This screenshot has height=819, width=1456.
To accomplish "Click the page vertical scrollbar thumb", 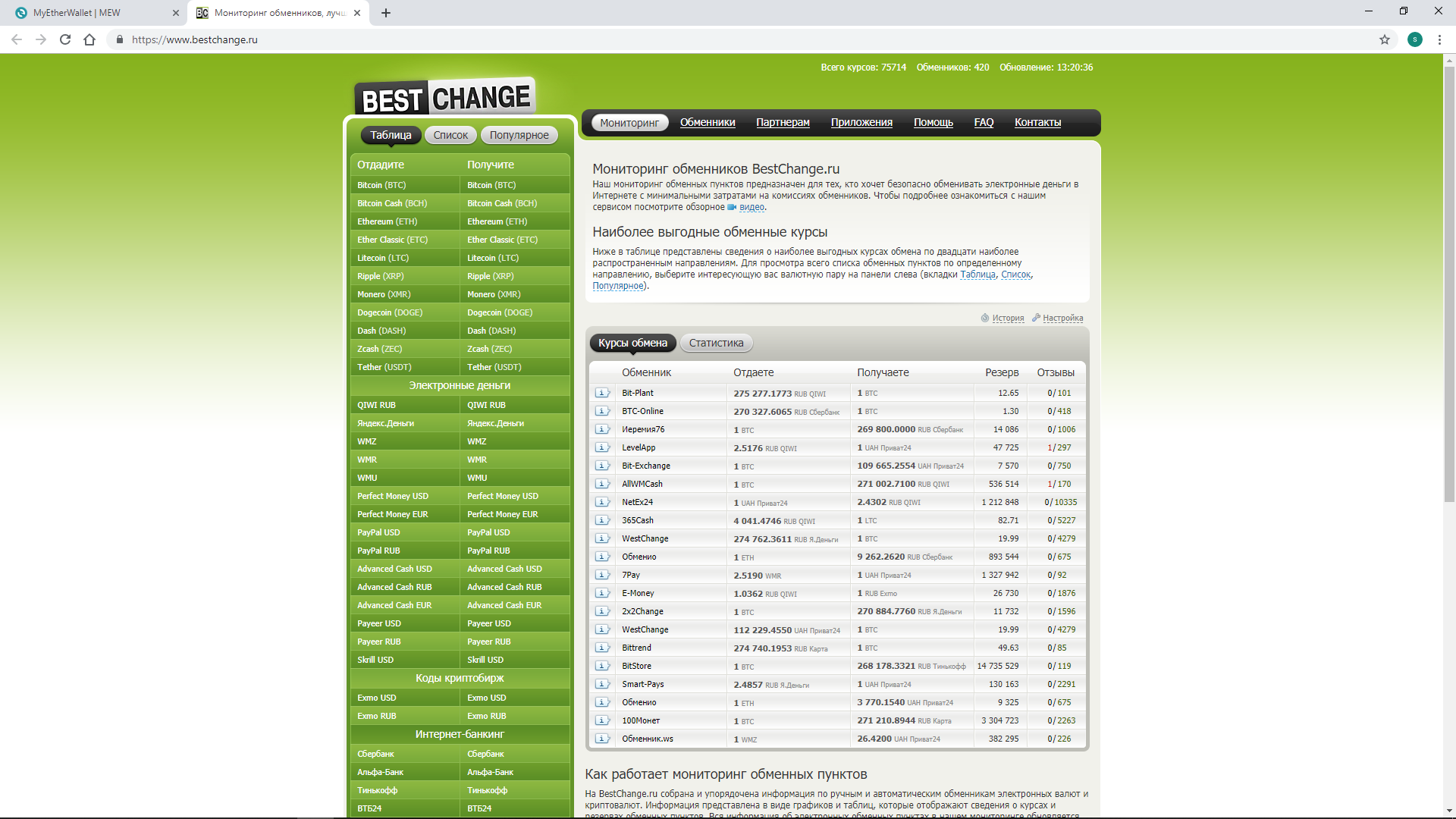I will (1449, 284).
